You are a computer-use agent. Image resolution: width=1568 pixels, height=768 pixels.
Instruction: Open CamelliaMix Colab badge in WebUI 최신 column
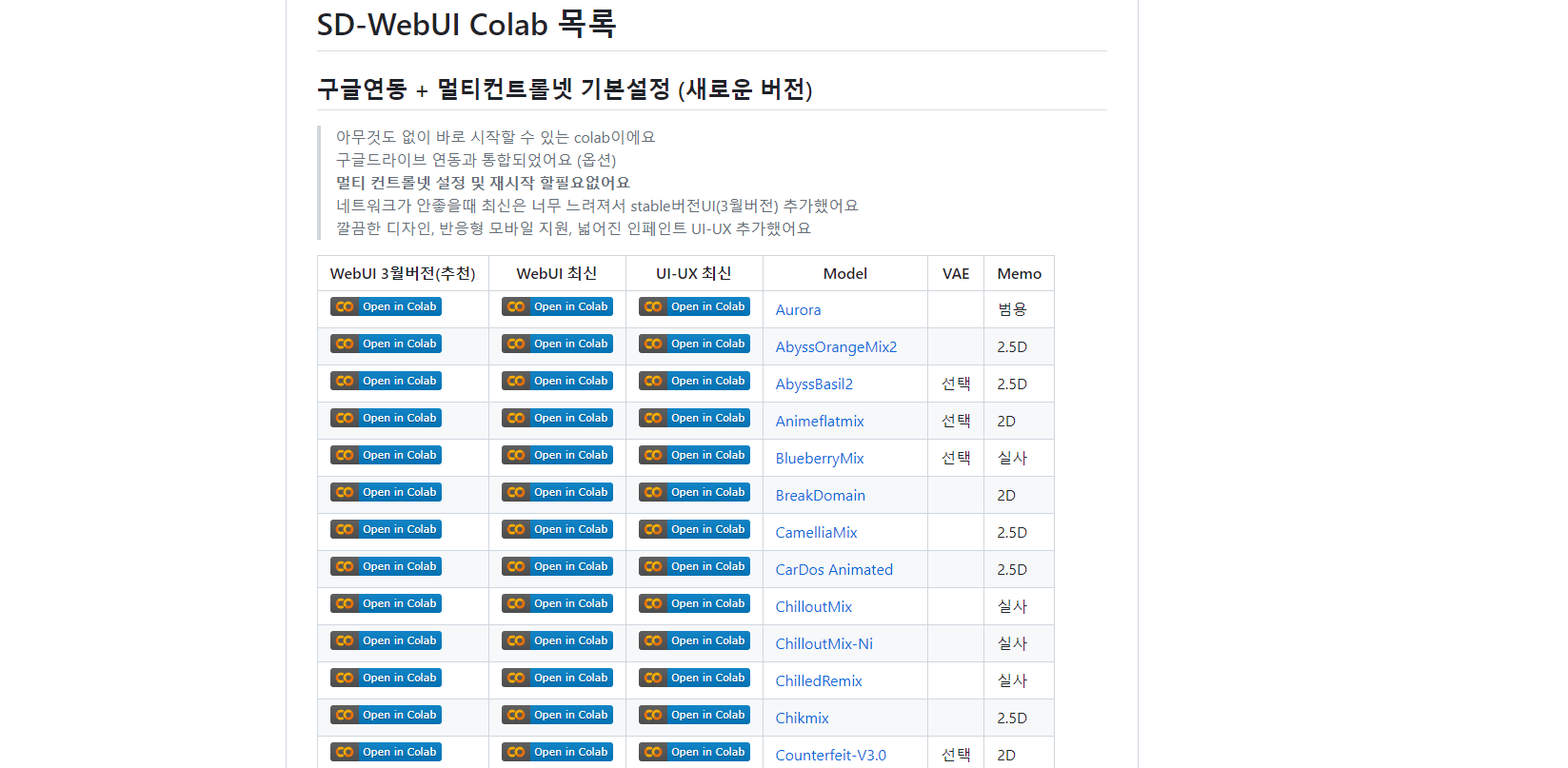(557, 529)
